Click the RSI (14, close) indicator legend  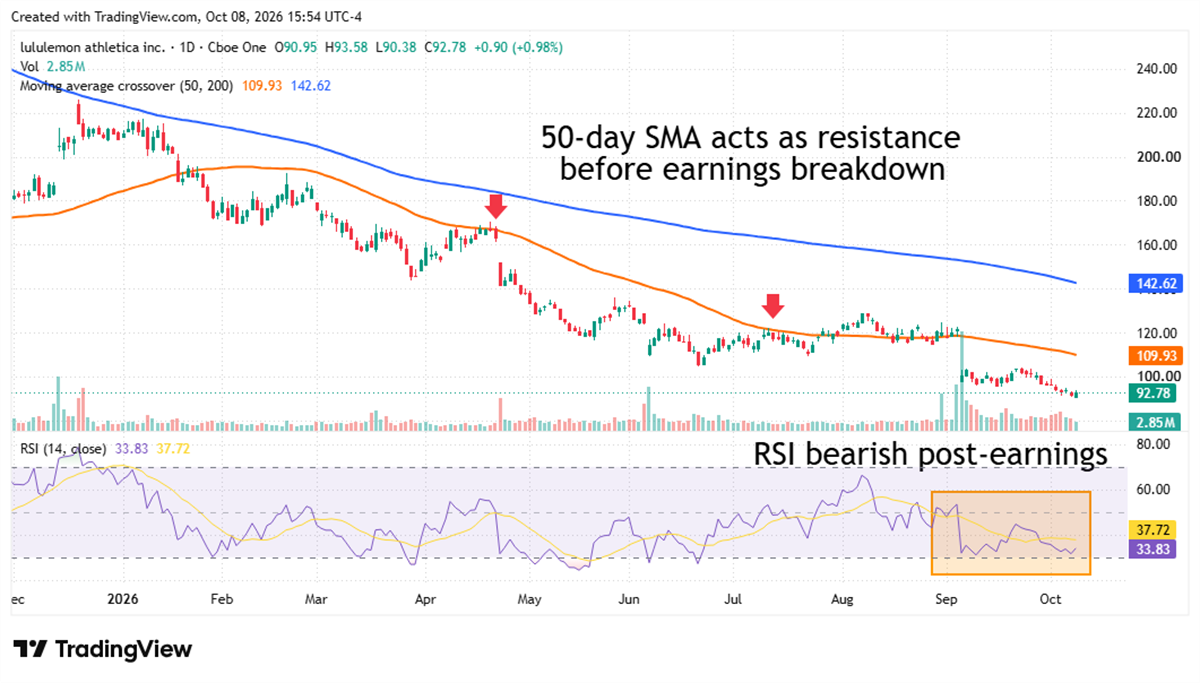(x=103, y=447)
